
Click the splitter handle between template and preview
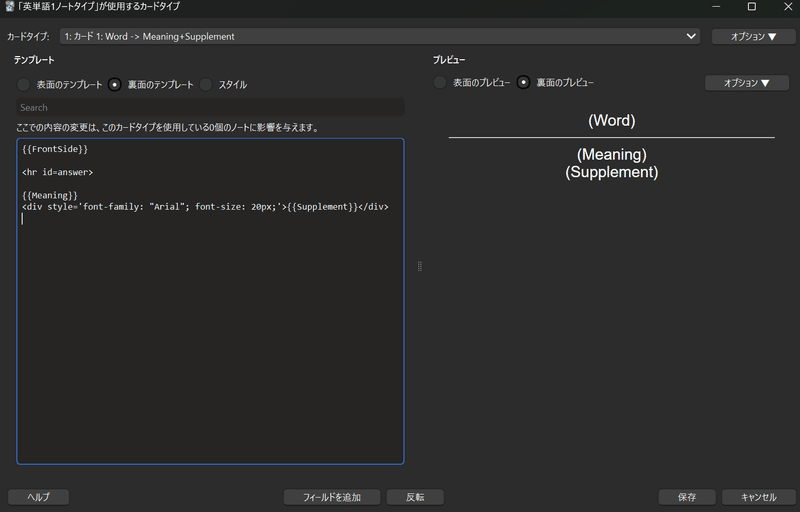click(x=420, y=266)
